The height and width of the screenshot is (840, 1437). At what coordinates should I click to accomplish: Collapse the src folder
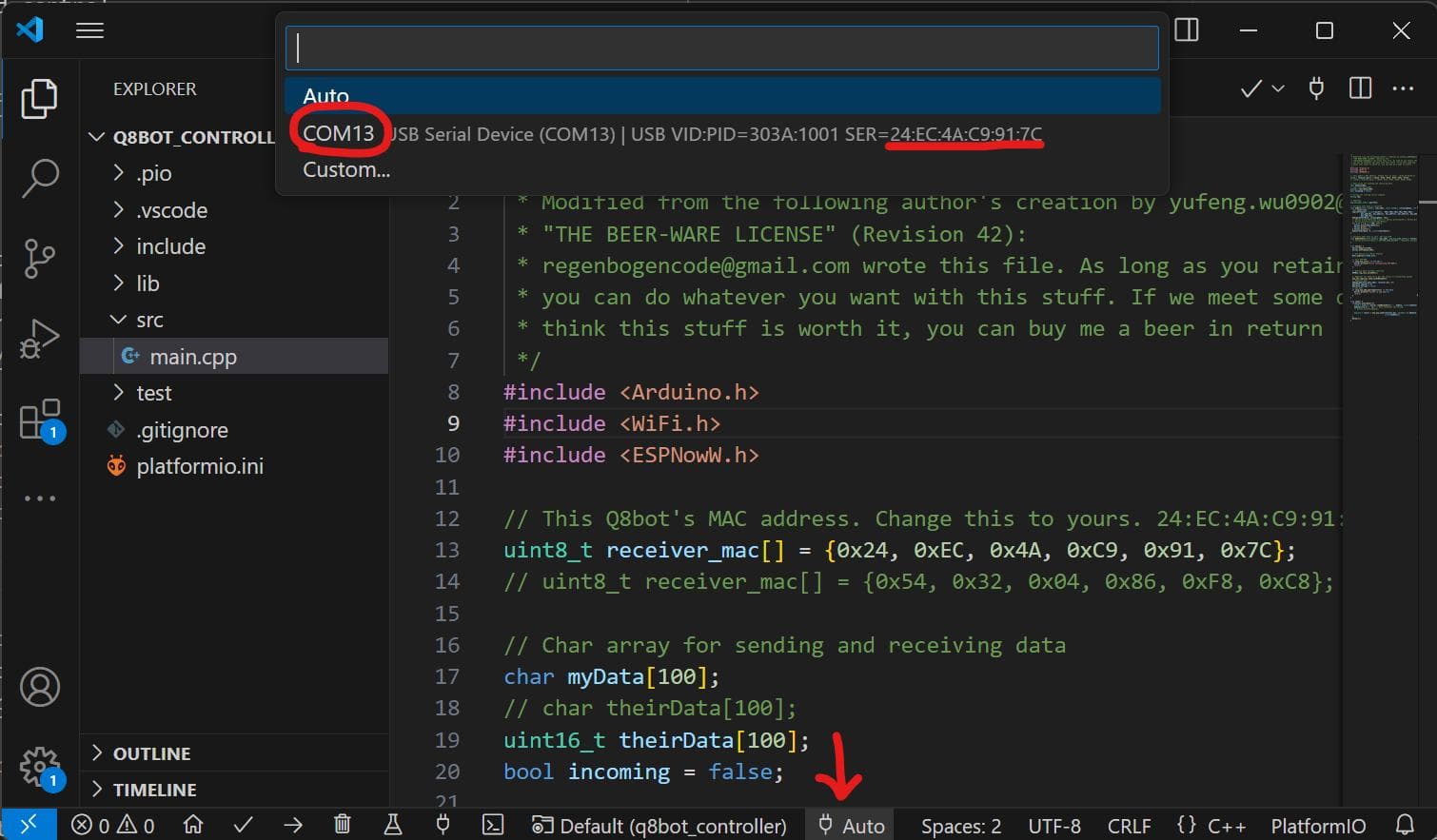coord(235,320)
